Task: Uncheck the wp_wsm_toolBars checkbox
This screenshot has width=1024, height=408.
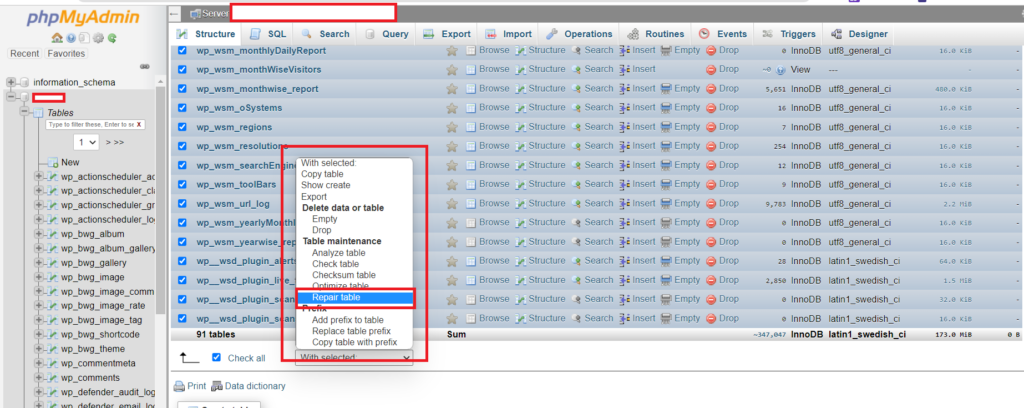Action: pyautogui.click(x=182, y=184)
